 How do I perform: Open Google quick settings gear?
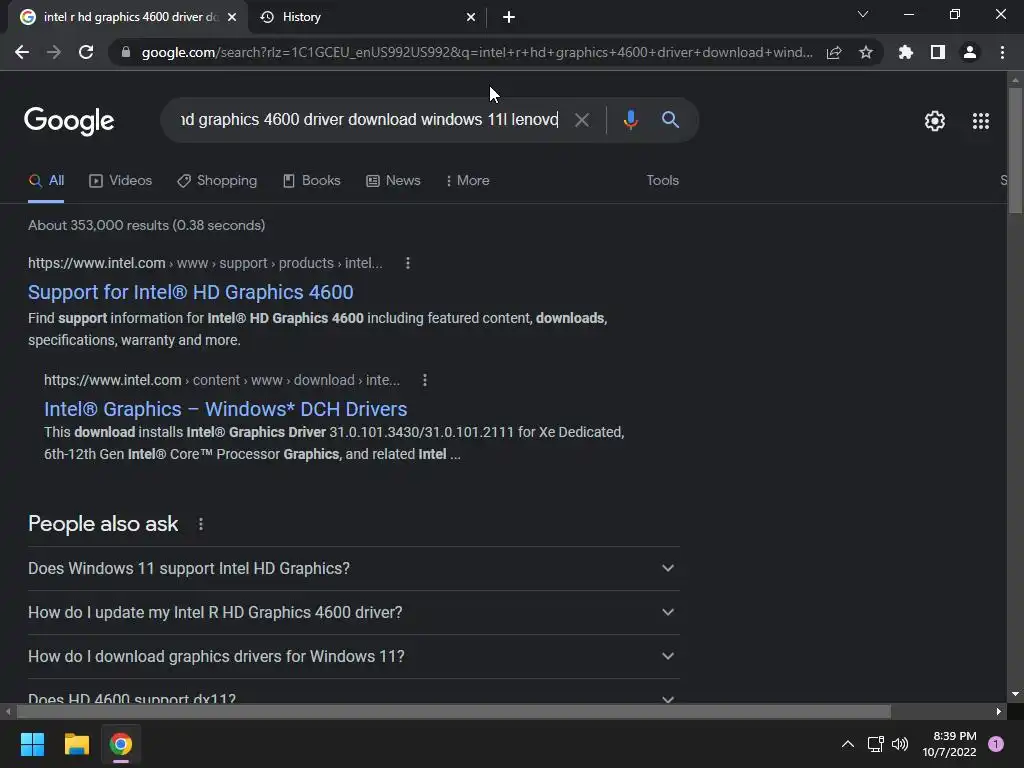pos(935,121)
